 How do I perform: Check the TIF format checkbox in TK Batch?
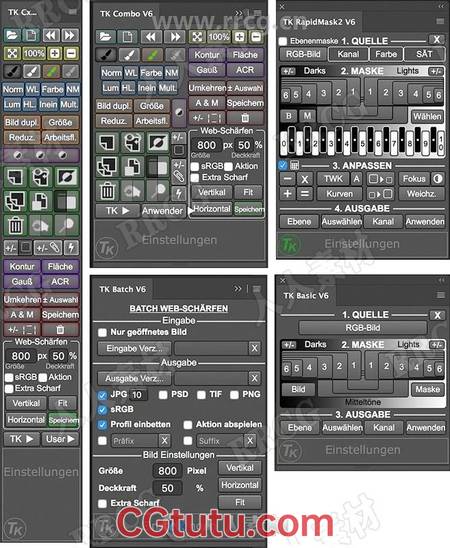pos(201,395)
